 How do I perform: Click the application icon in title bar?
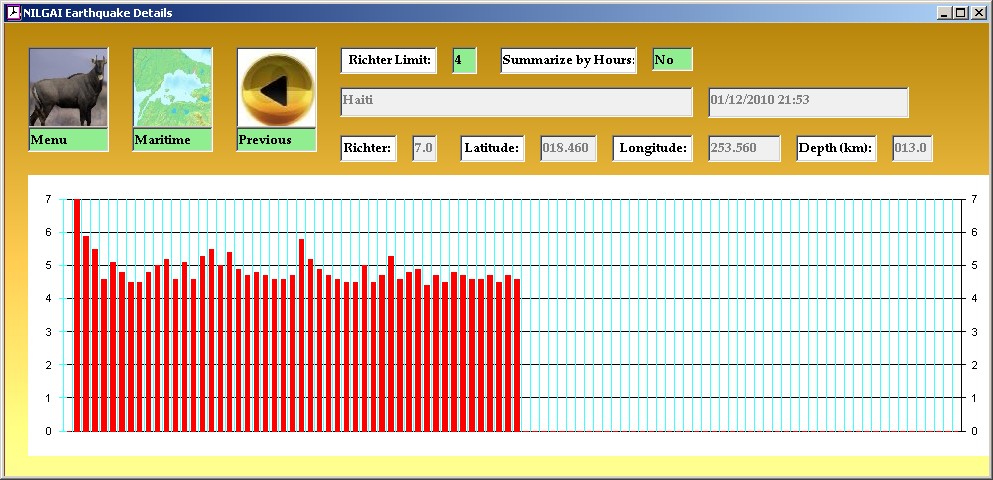[x=13, y=13]
